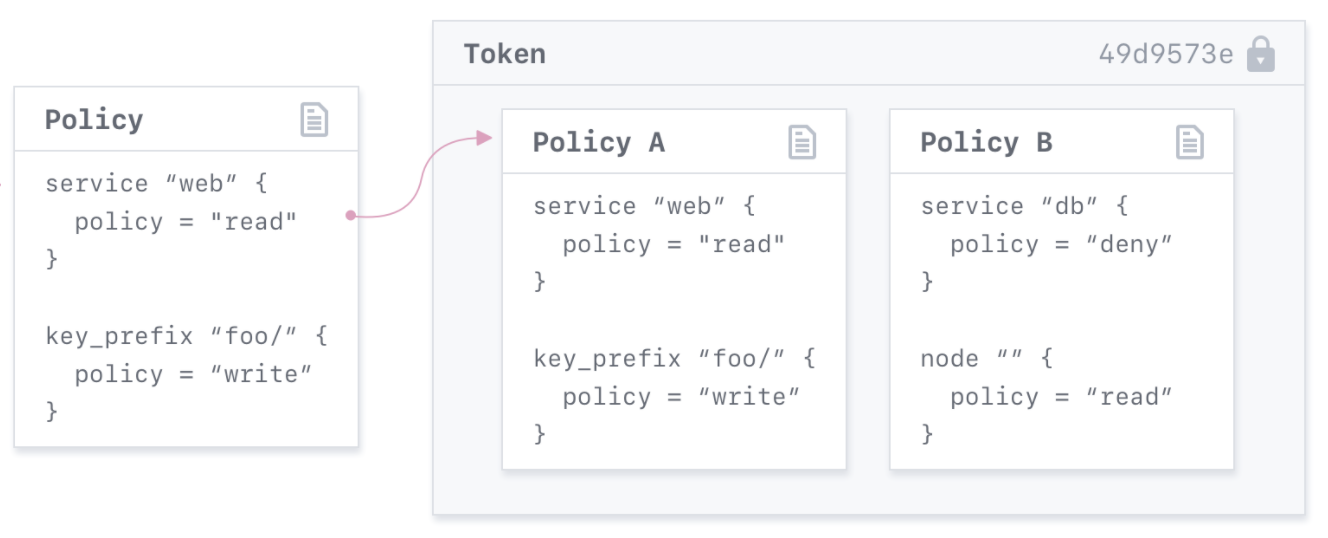Select the Policy B heading
Viewport: 1328px width, 538px height.
[986, 143]
